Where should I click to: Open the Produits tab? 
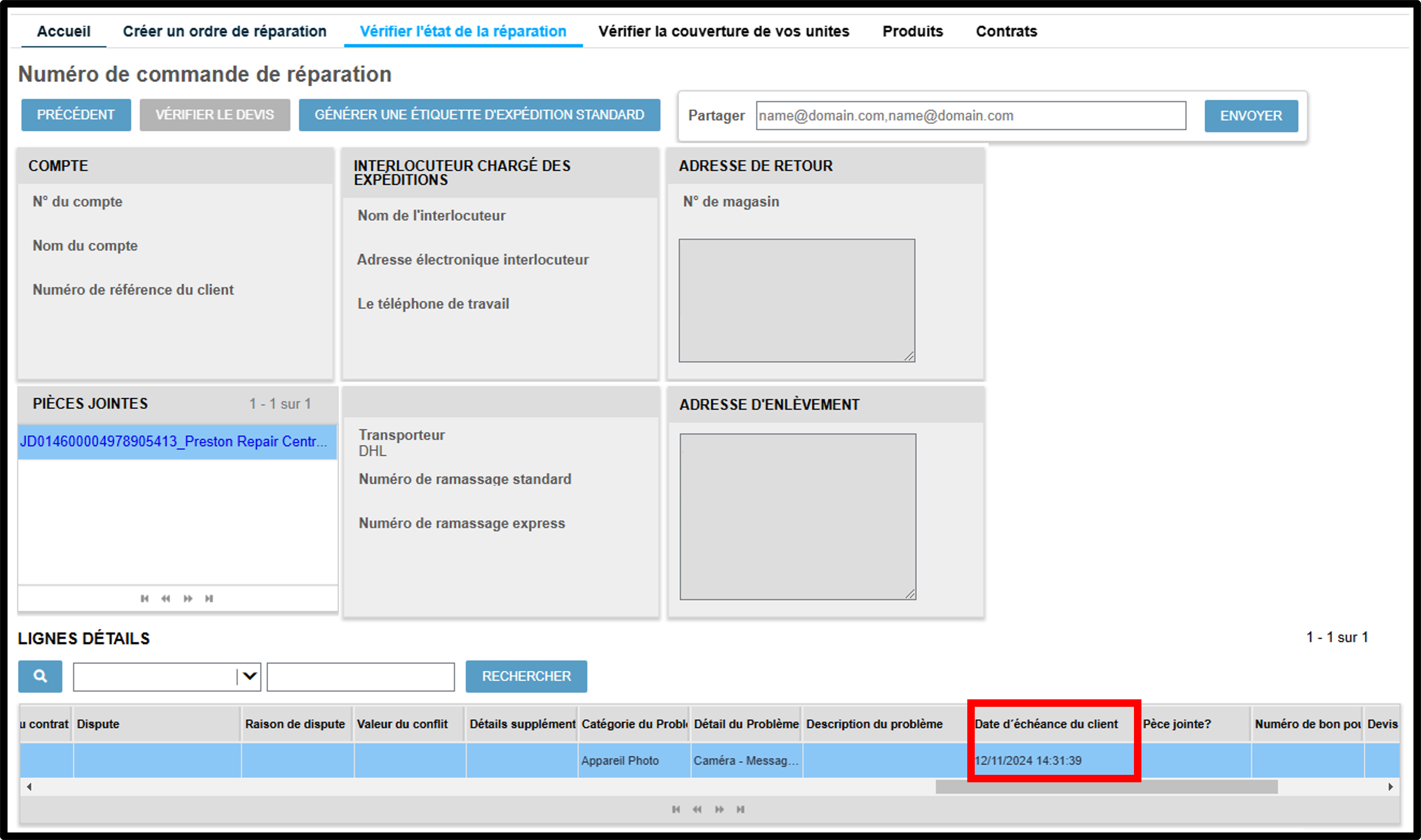point(913,31)
